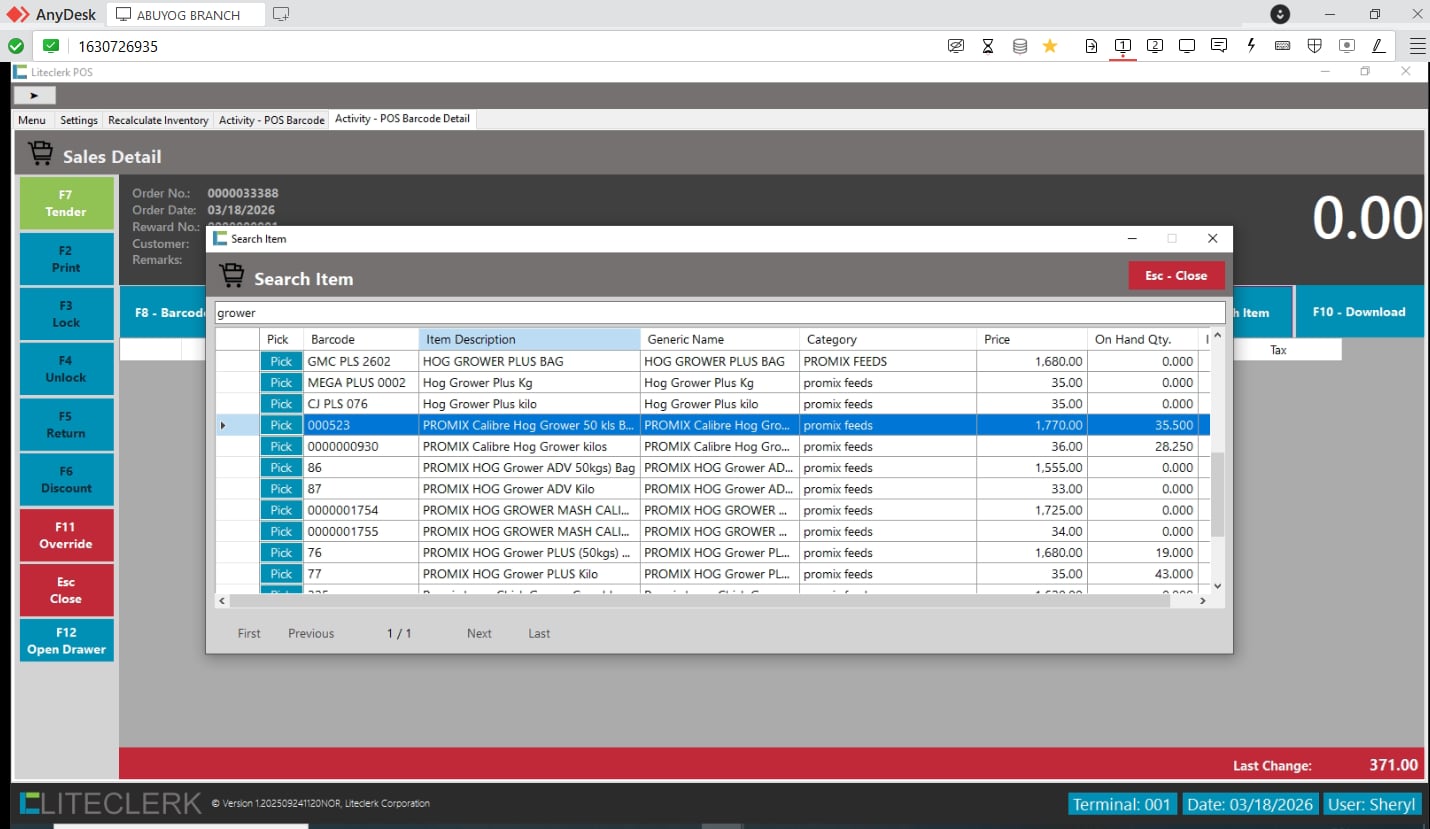Open AnyDesk chat icon in toolbar
The width and height of the screenshot is (1430, 829).
point(1218,46)
